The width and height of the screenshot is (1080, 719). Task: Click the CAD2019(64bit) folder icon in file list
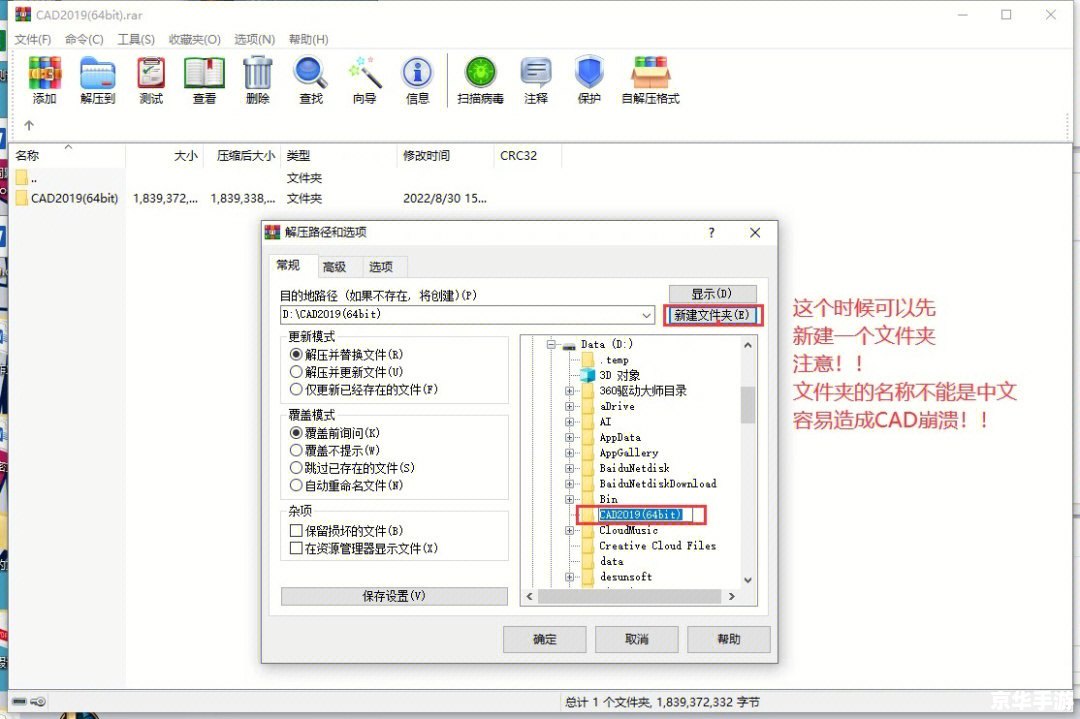(21, 198)
